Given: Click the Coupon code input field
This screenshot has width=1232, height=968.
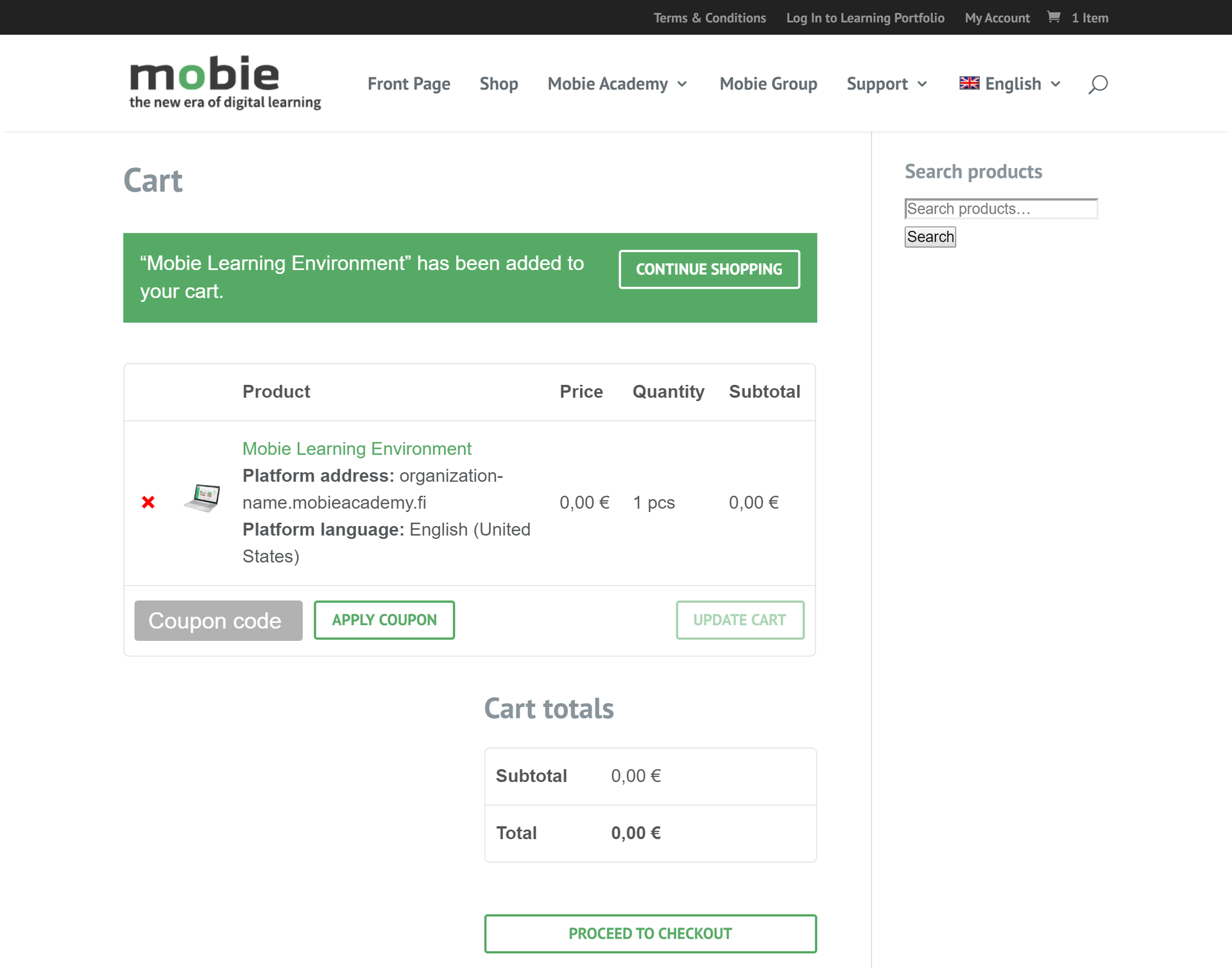Looking at the screenshot, I should [x=218, y=620].
